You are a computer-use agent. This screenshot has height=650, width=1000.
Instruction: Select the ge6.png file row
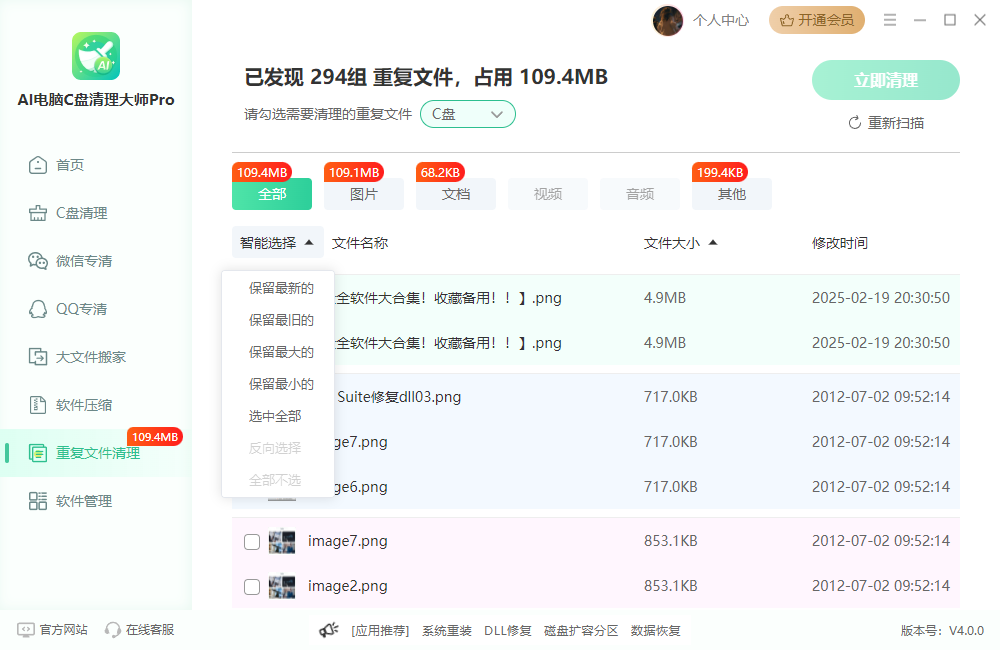coord(596,487)
